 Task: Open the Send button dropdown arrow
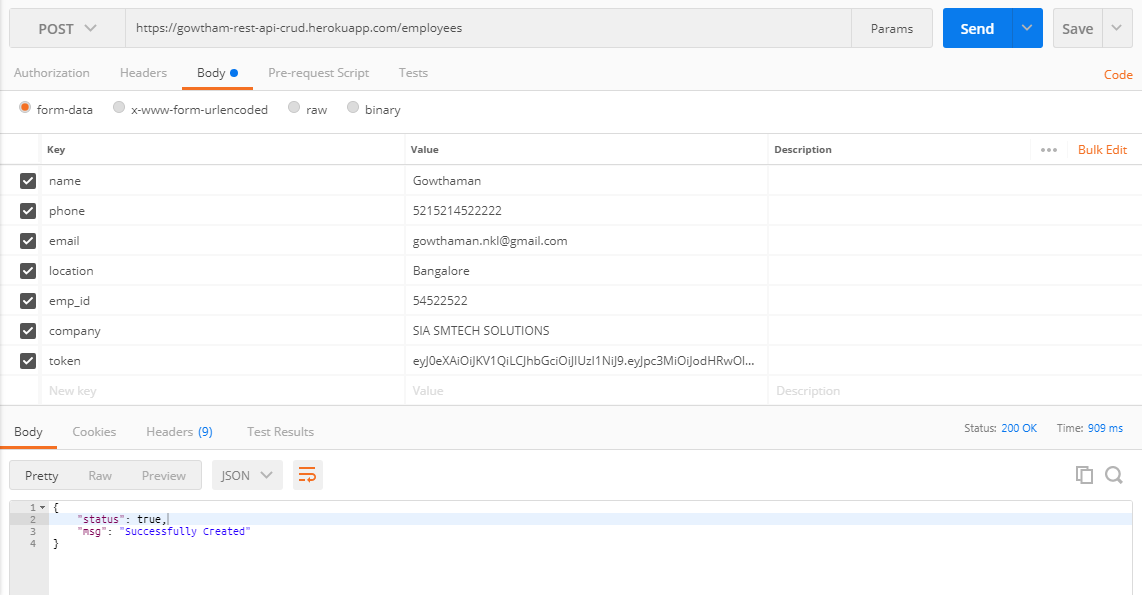coord(1027,28)
